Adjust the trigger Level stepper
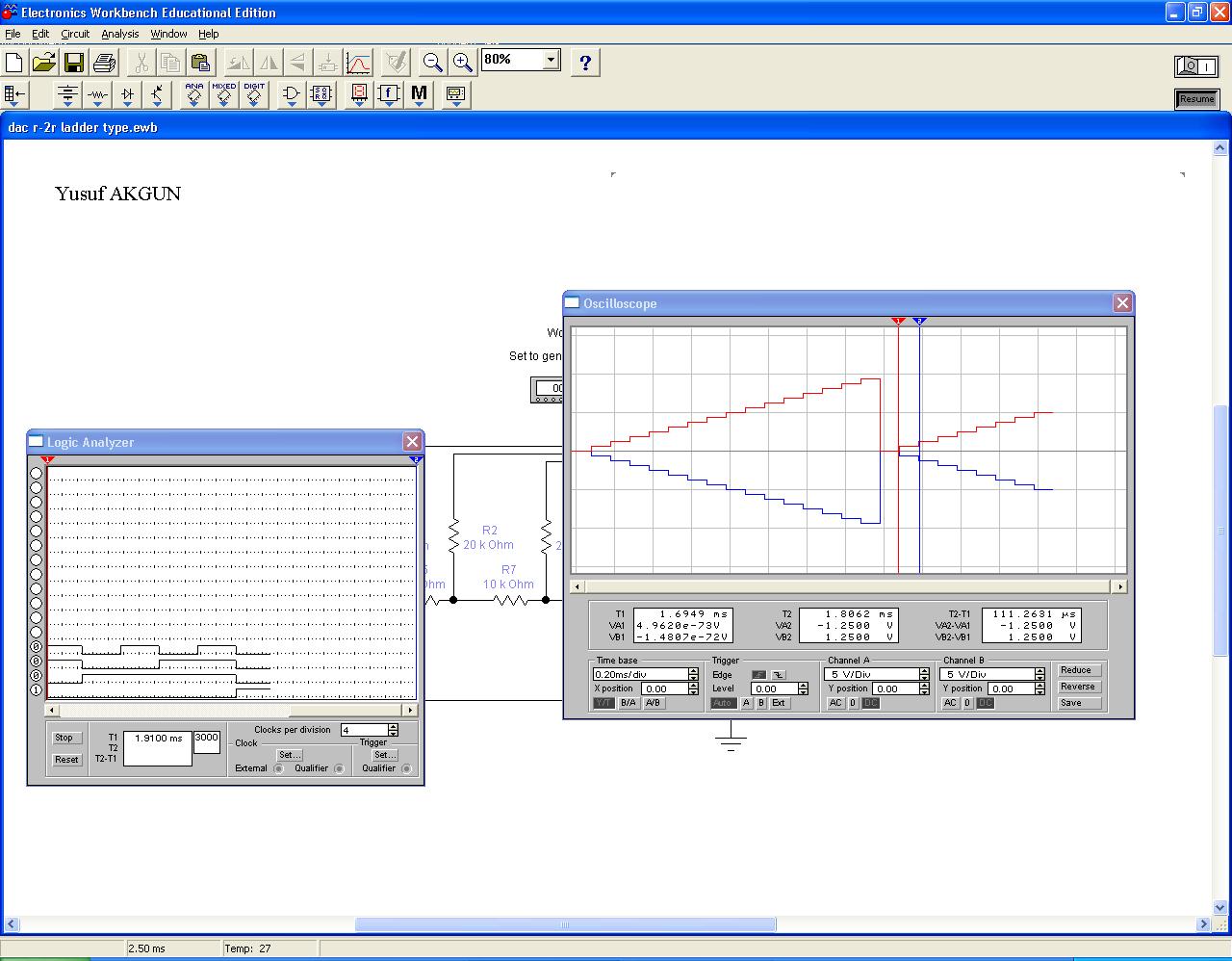1232x961 pixels. click(x=804, y=688)
